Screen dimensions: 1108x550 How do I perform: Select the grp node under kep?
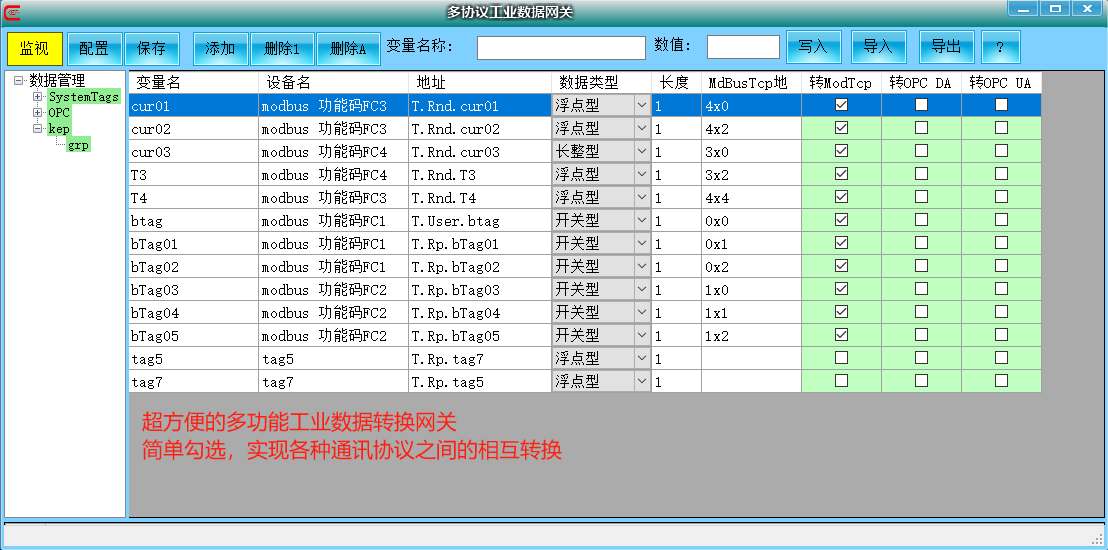(78, 145)
